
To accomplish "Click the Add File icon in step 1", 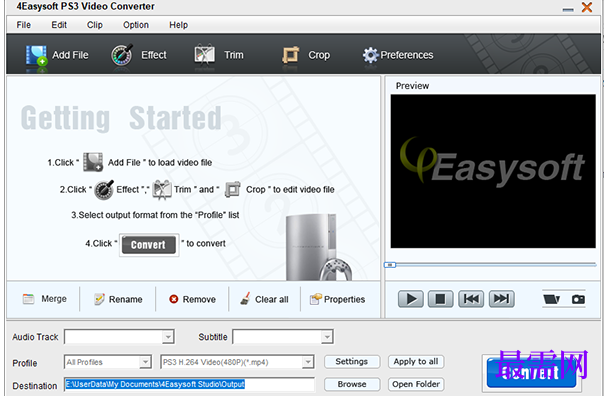I will 93,162.
